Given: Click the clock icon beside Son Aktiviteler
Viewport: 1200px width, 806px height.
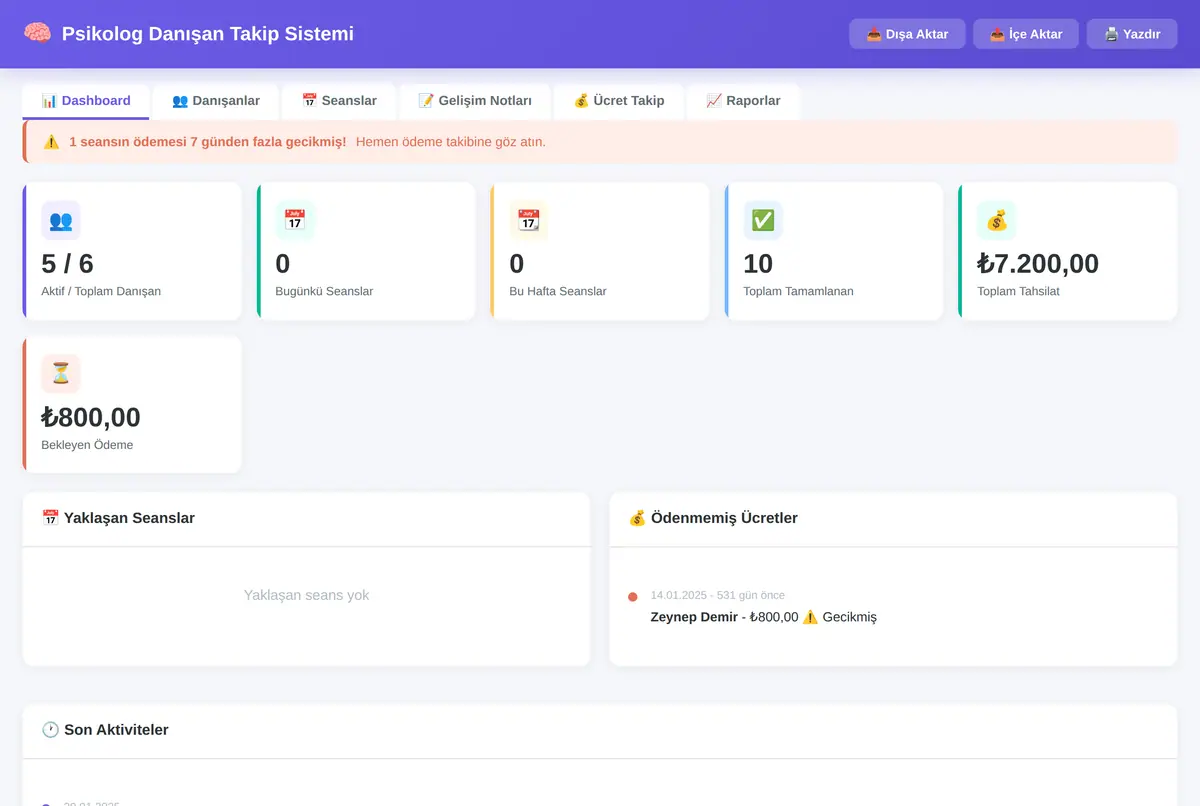Looking at the screenshot, I should (x=50, y=730).
